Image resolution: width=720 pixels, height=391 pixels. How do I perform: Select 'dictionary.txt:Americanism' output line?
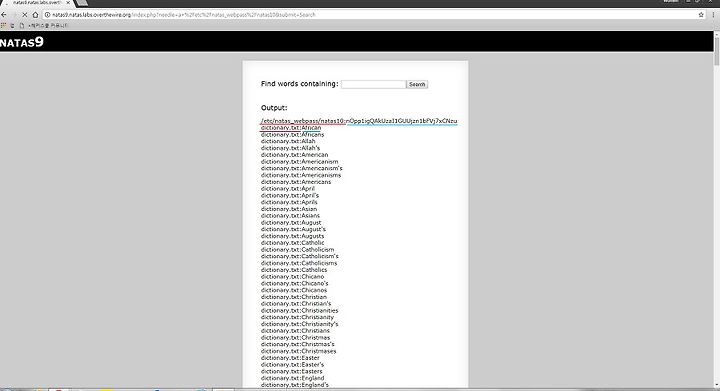[299, 162]
